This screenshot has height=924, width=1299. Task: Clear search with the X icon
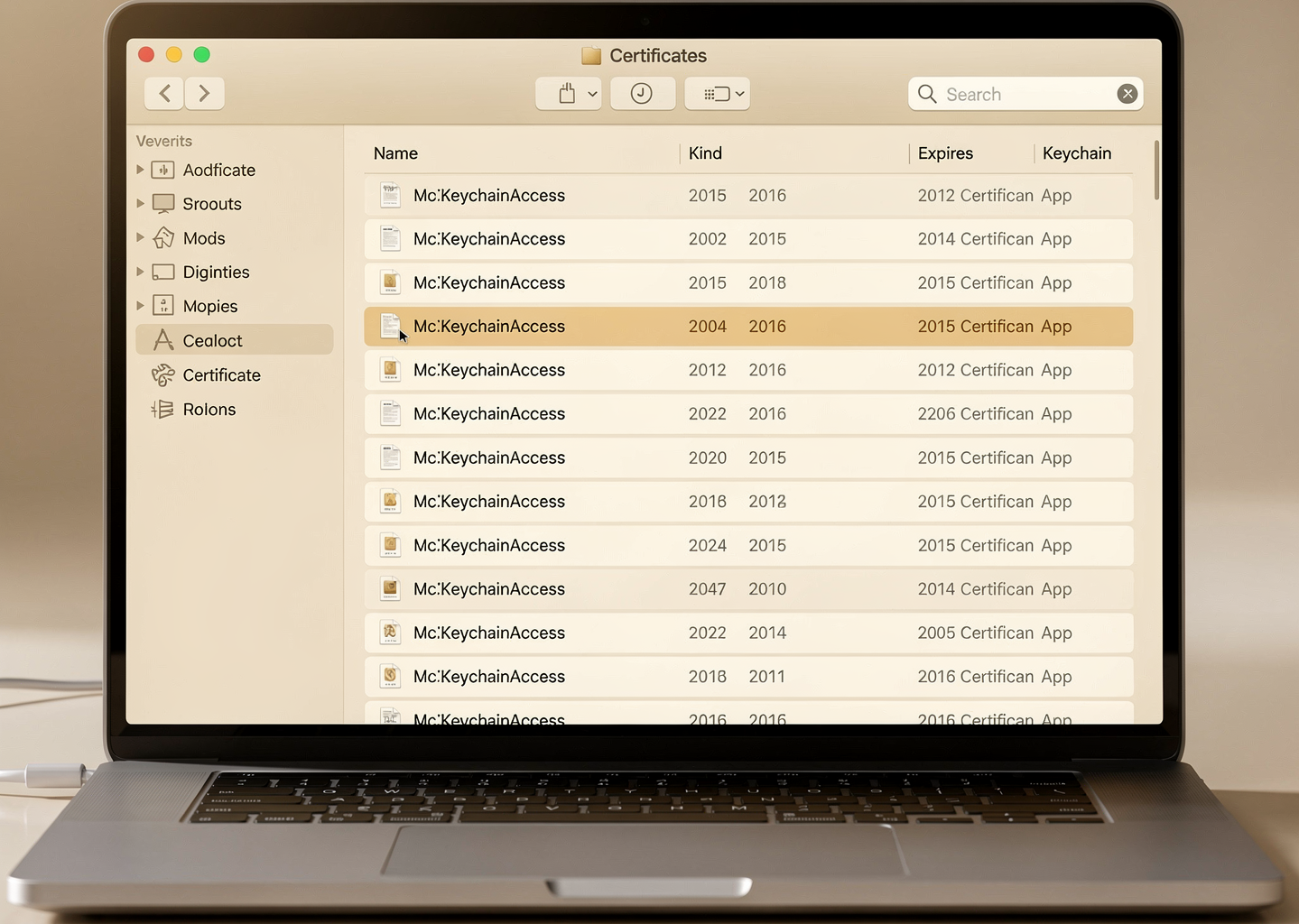1127,94
